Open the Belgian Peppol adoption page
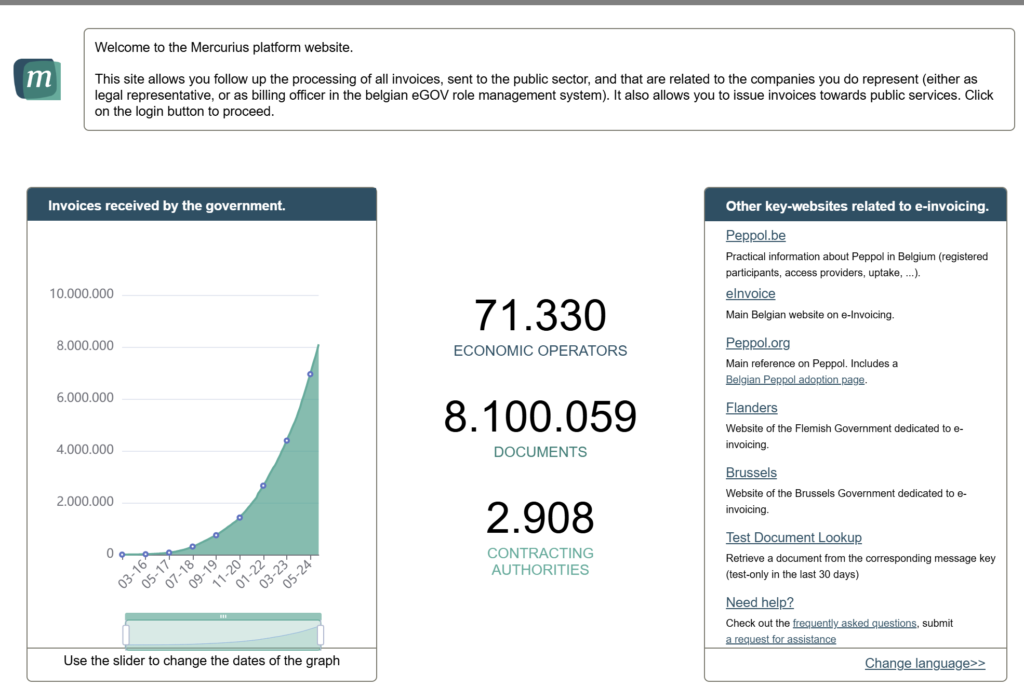The height and width of the screenshot is (700, 1024). click(795, 380)
